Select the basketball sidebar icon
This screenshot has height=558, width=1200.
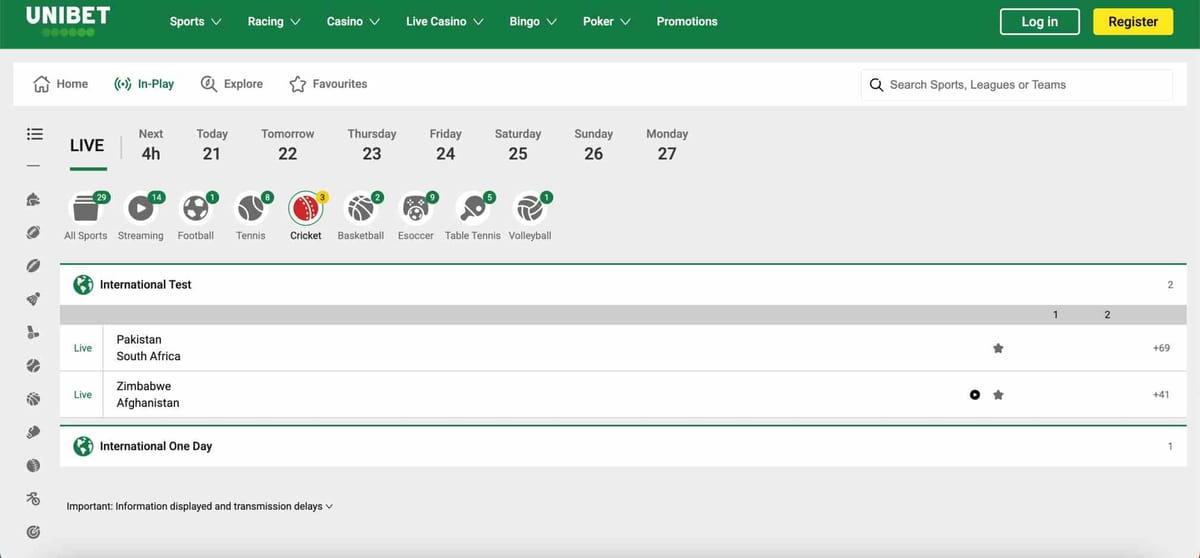pos(34,399)
